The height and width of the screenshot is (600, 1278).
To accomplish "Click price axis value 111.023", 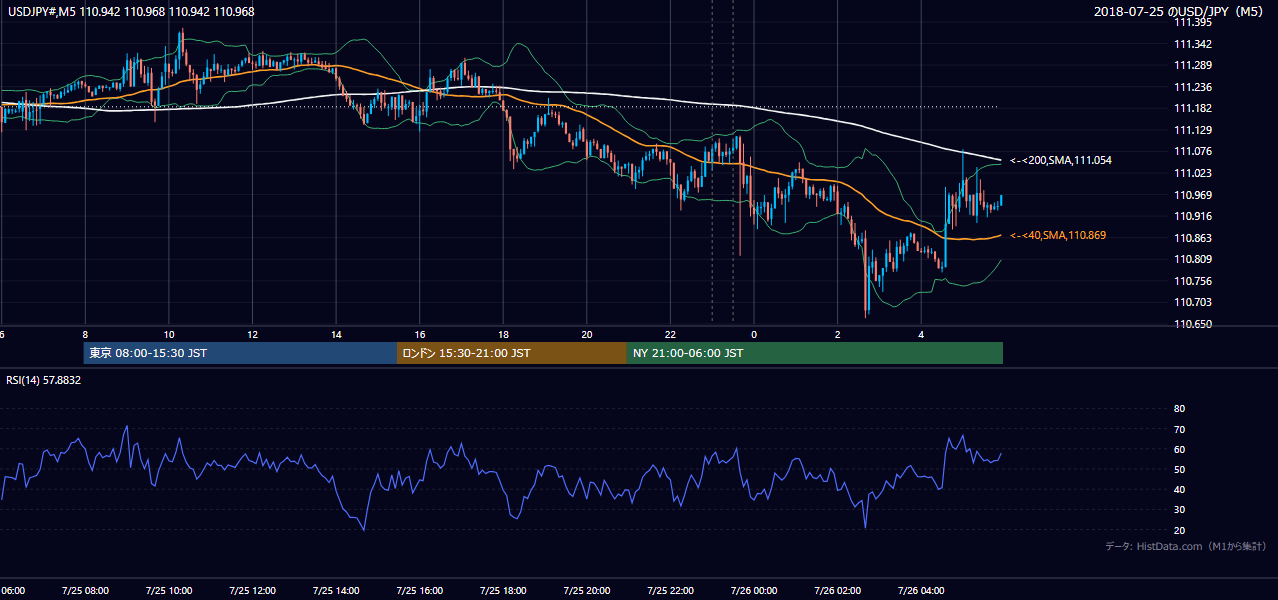I will pos(1192,173).
